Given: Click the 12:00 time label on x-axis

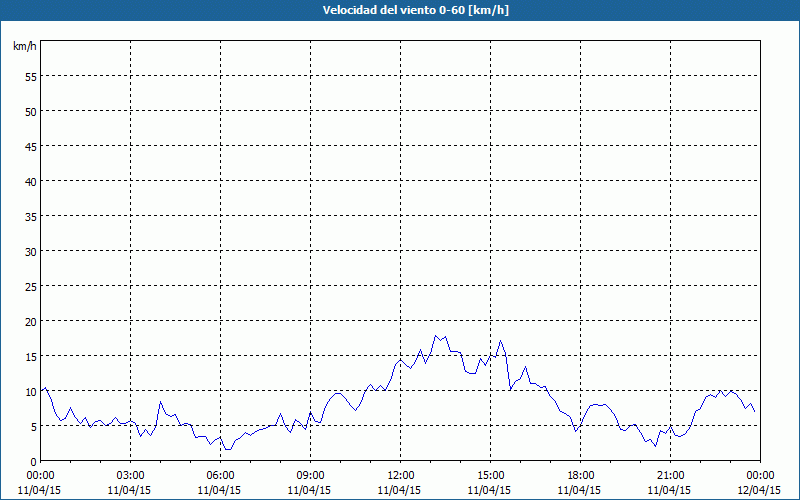Looking at the screenshot, I should coord(401,476).
